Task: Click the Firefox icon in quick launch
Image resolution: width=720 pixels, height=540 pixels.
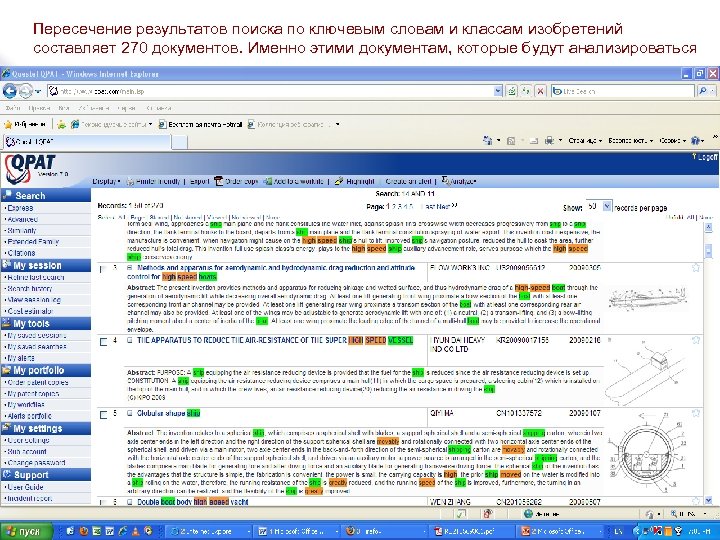Action: [84, 531]
